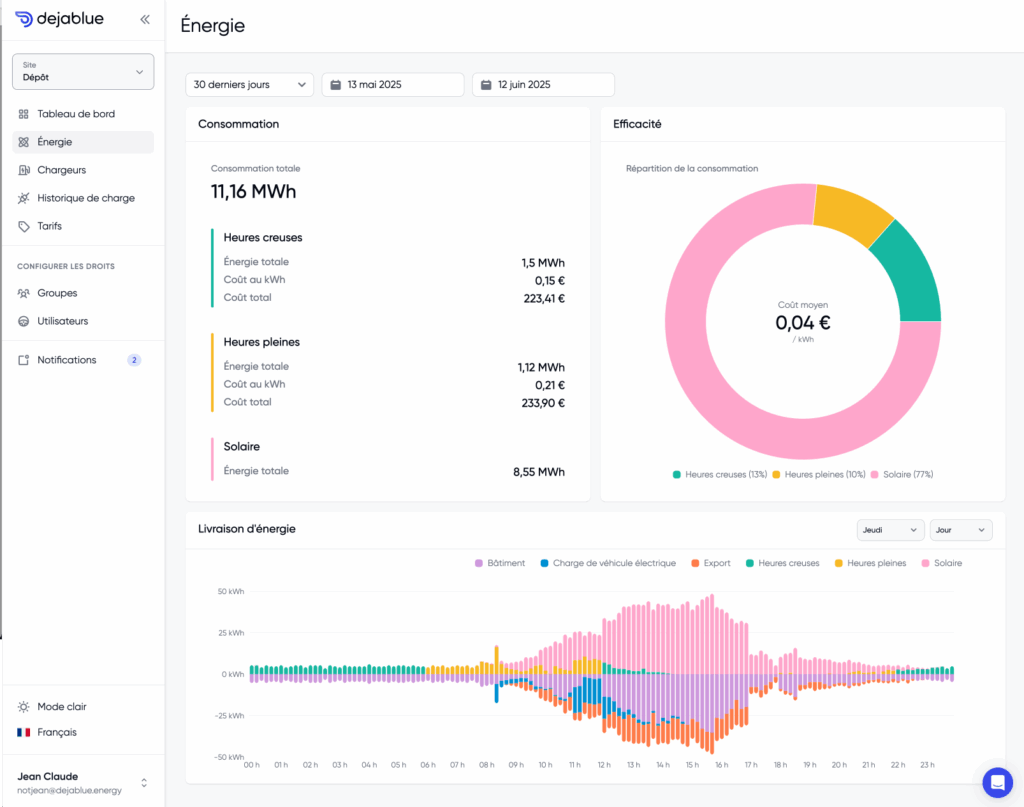Toggle Charge de véhicule électrique legend series
Image resolution: width=1024 pixels, height=807 pixels.
click(608, 563)
